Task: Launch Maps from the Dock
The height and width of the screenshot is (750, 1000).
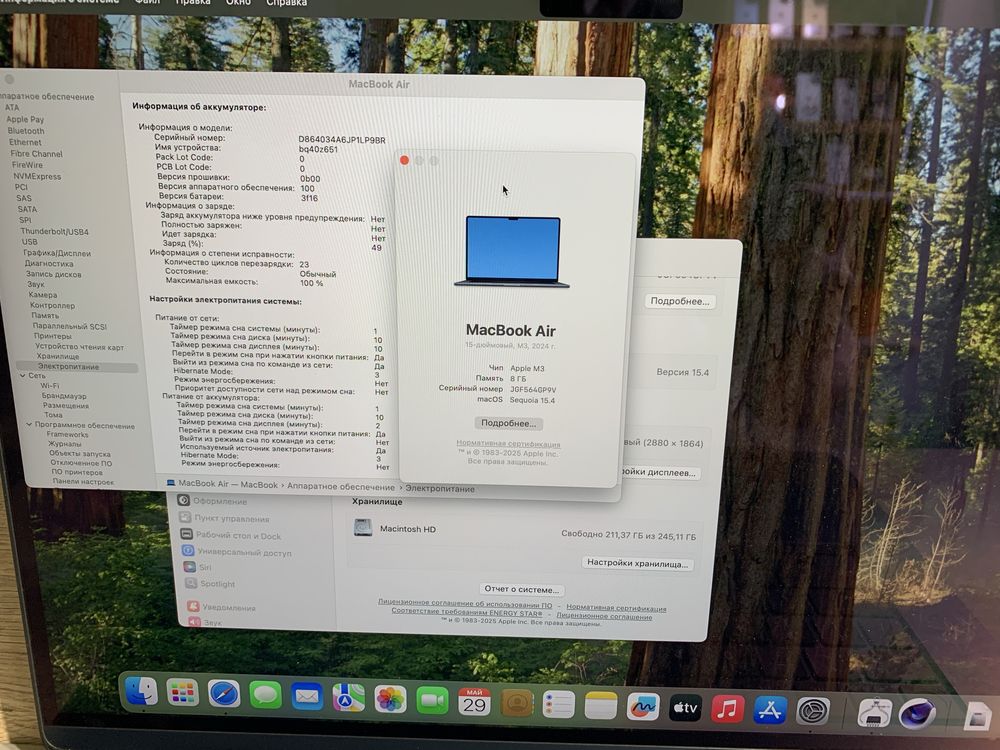Action: click(x=348, y=698)
